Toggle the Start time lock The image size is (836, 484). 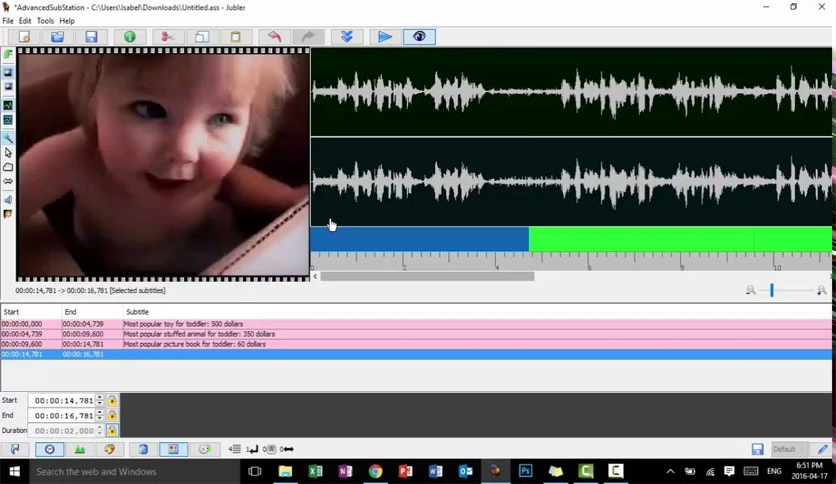[x=112, y=400]
